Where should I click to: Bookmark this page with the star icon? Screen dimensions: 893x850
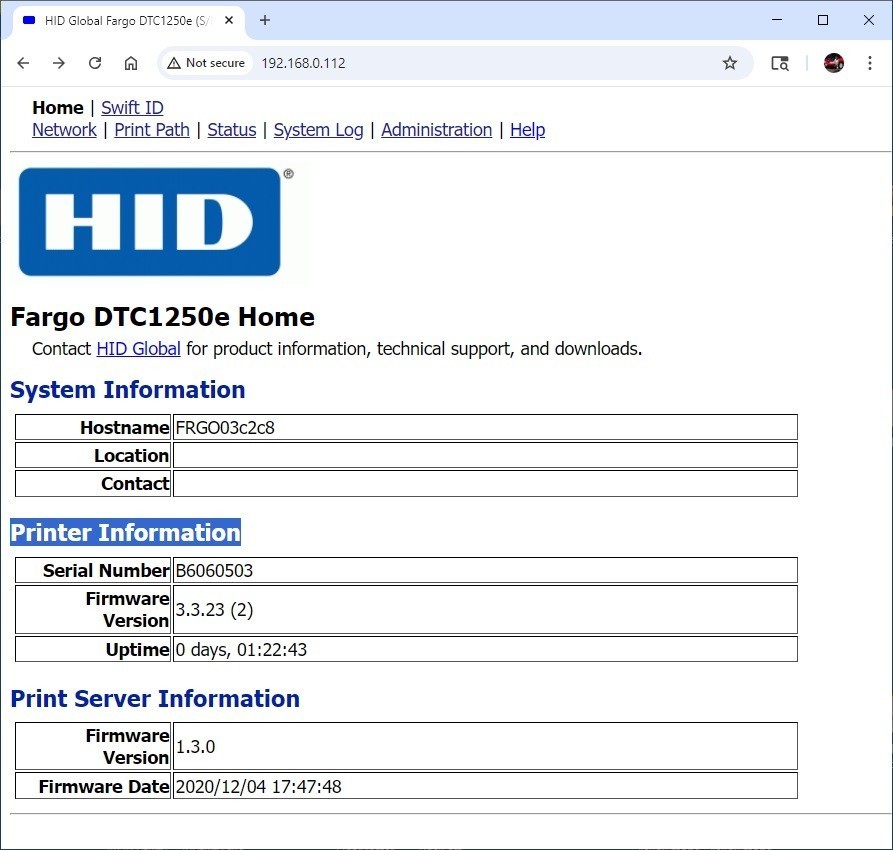(730, 63)
